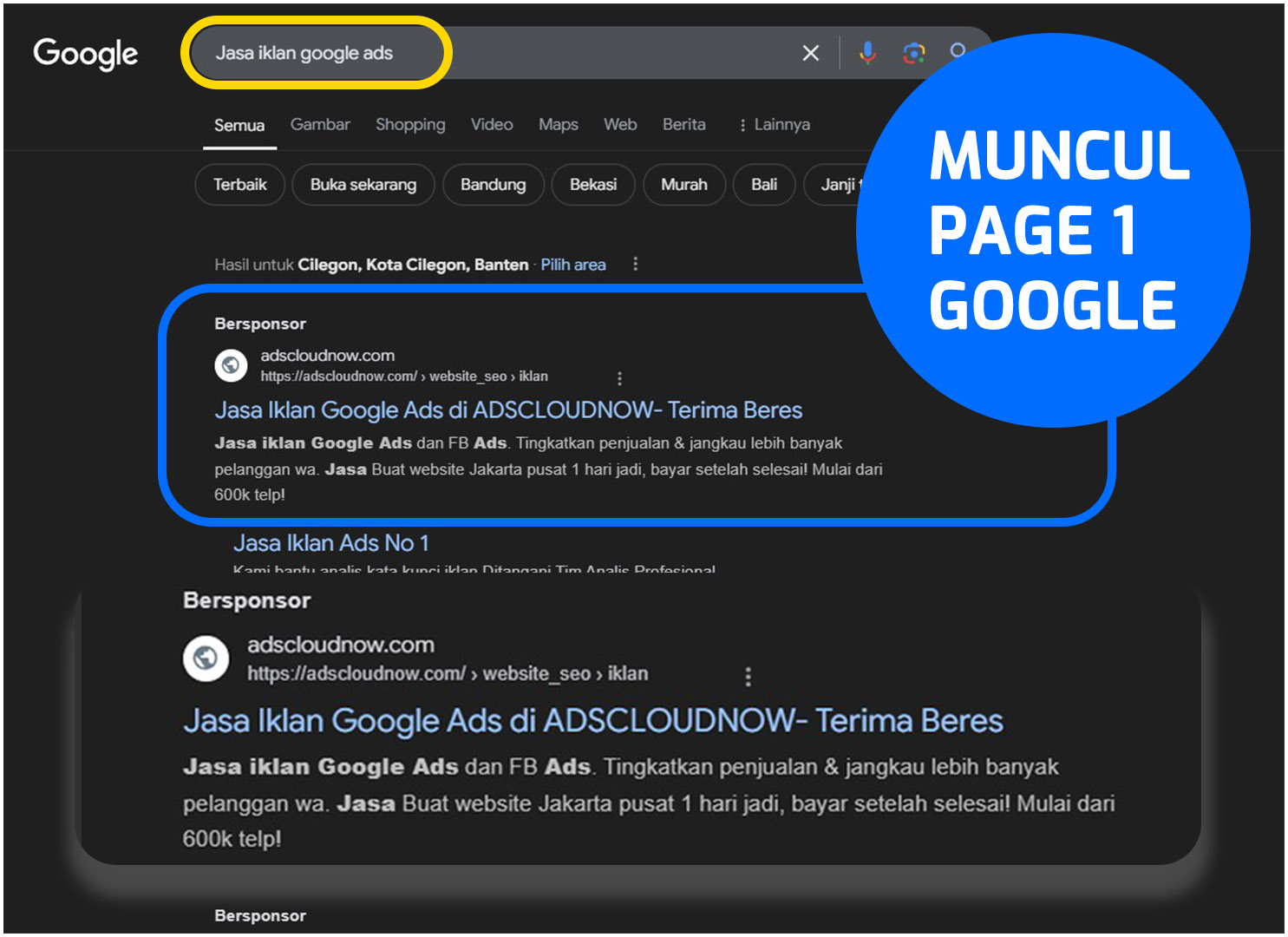The width and height of the screenshot is (1288, 937).
Task: Expand the Lainnya more menu
Action: click(x=774, y=124)
